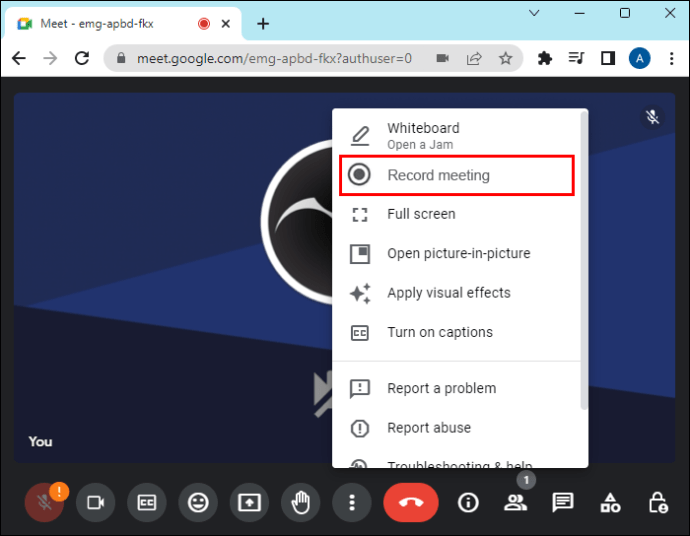Open the Chrome three-dot menu
This screenshot has width=690, height=536.
coord(672,58)
